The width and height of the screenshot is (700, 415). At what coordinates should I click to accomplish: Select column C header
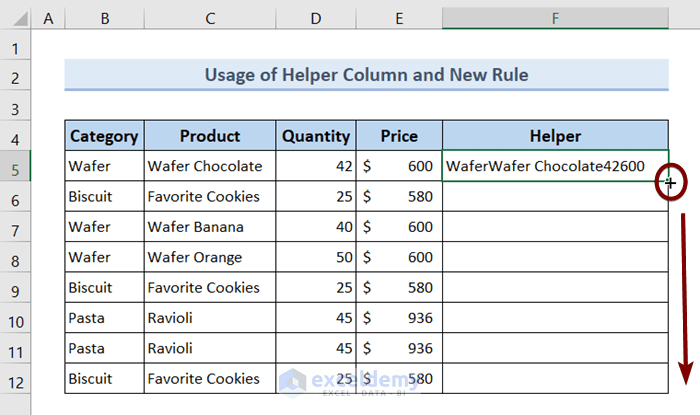[210, 19]
